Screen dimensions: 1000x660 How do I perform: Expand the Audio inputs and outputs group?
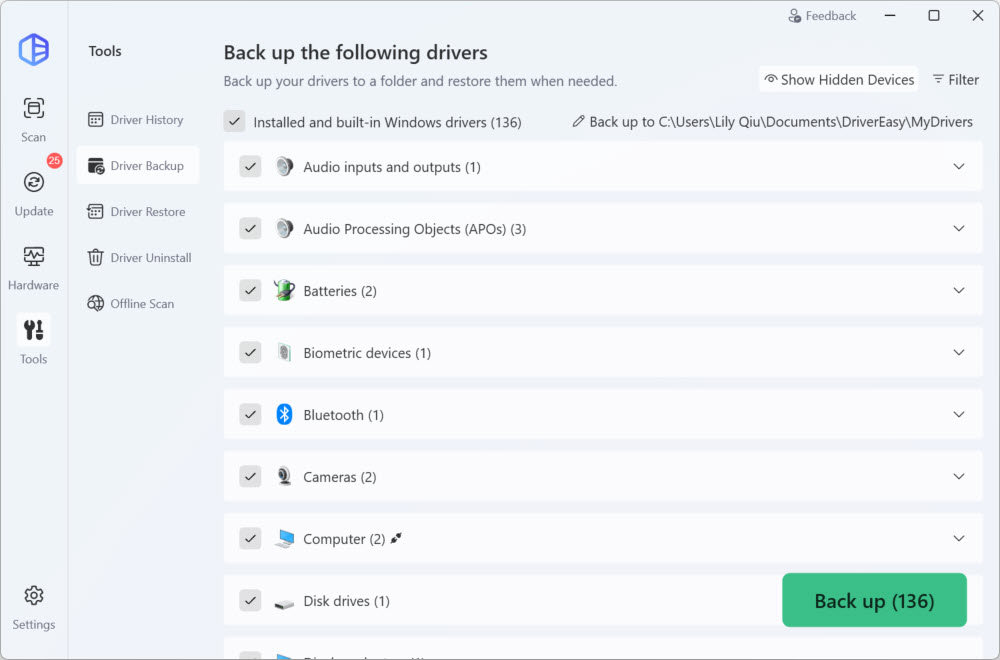click(x=958, y=167)
